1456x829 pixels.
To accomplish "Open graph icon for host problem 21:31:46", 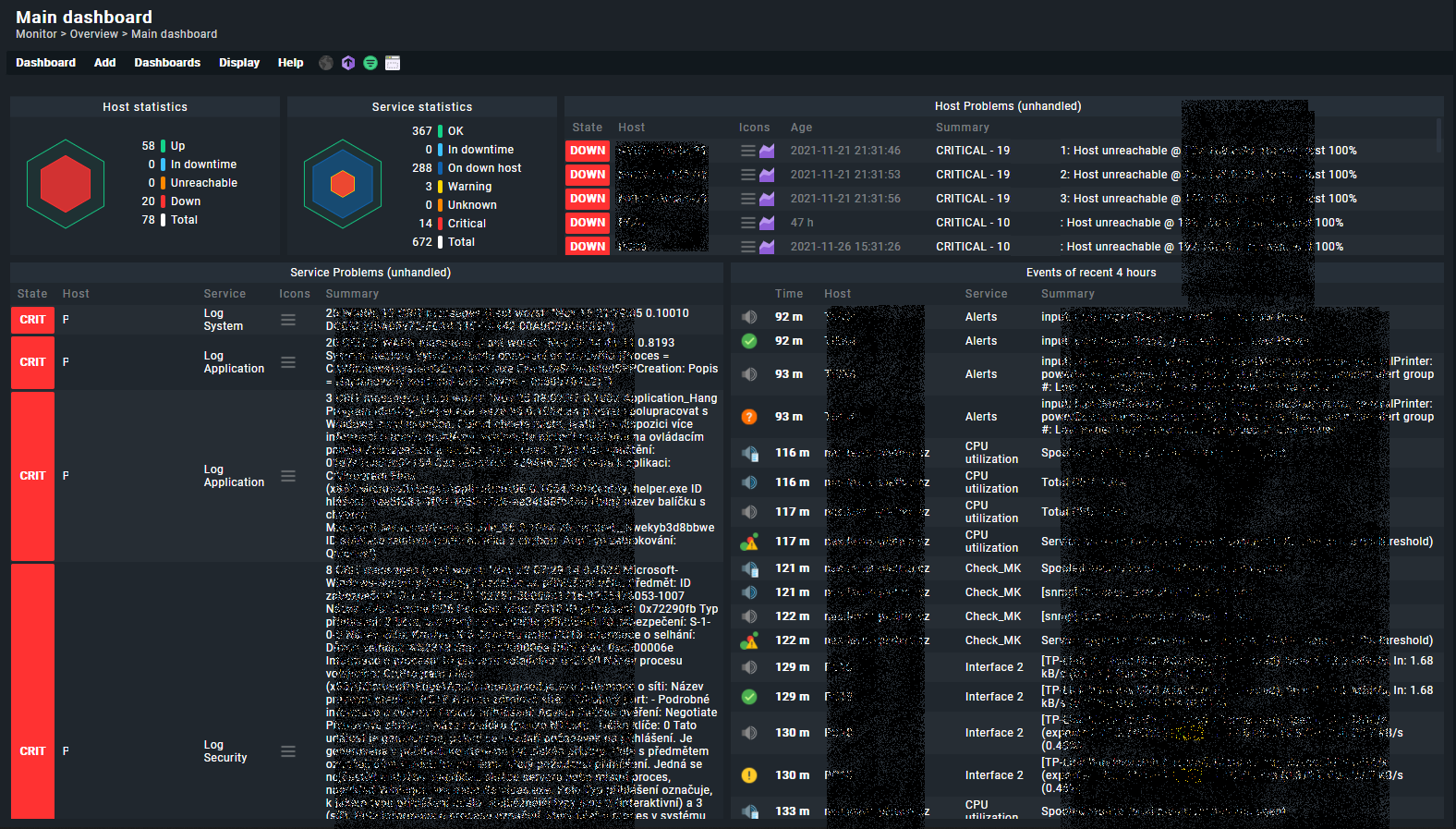I will pos(767,151).
